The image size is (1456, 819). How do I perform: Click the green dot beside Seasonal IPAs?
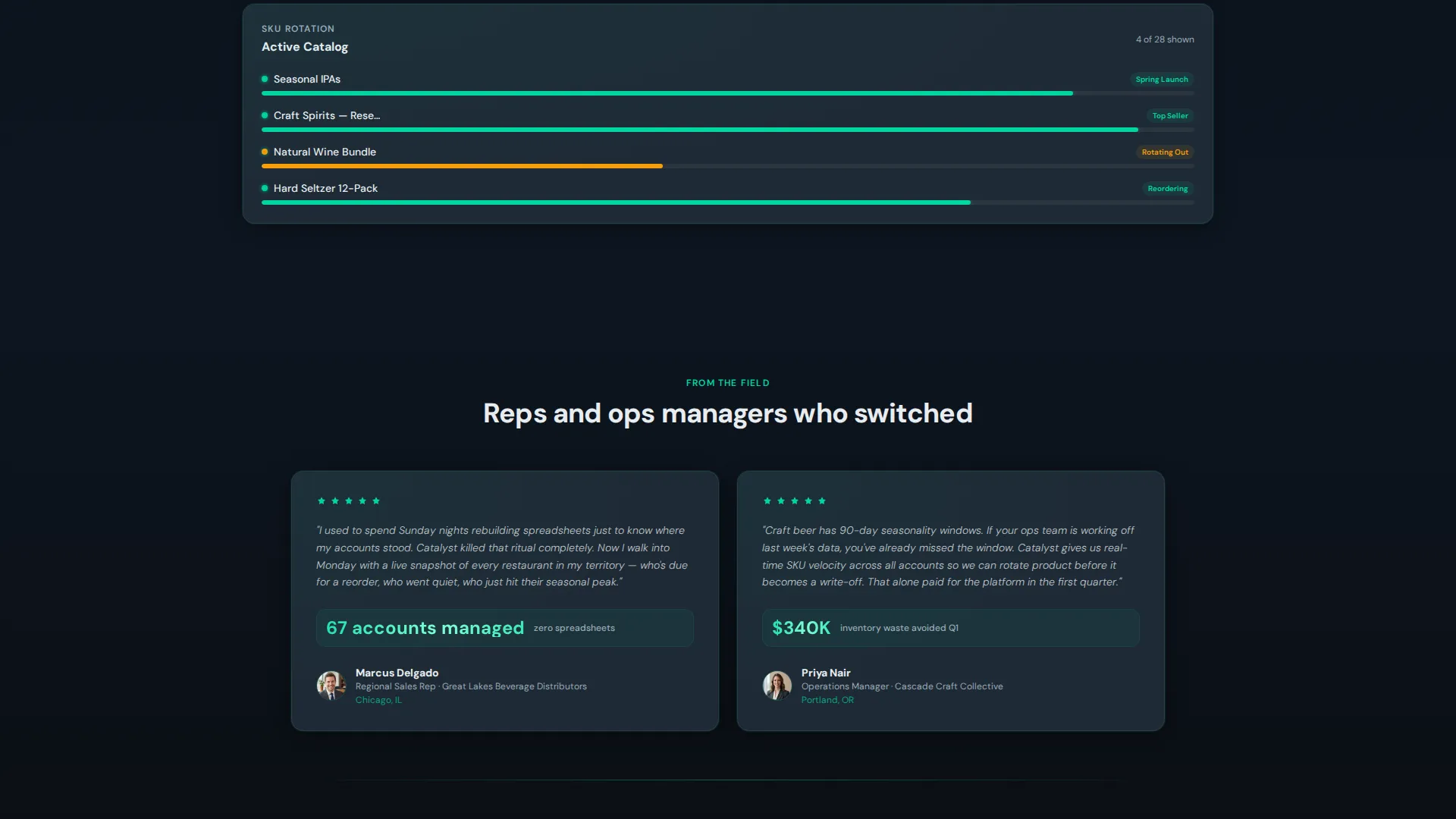coord(265,79)
